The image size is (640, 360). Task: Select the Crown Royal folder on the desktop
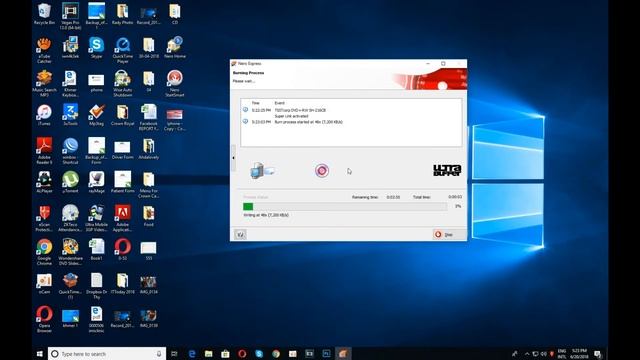coord(122,115)
